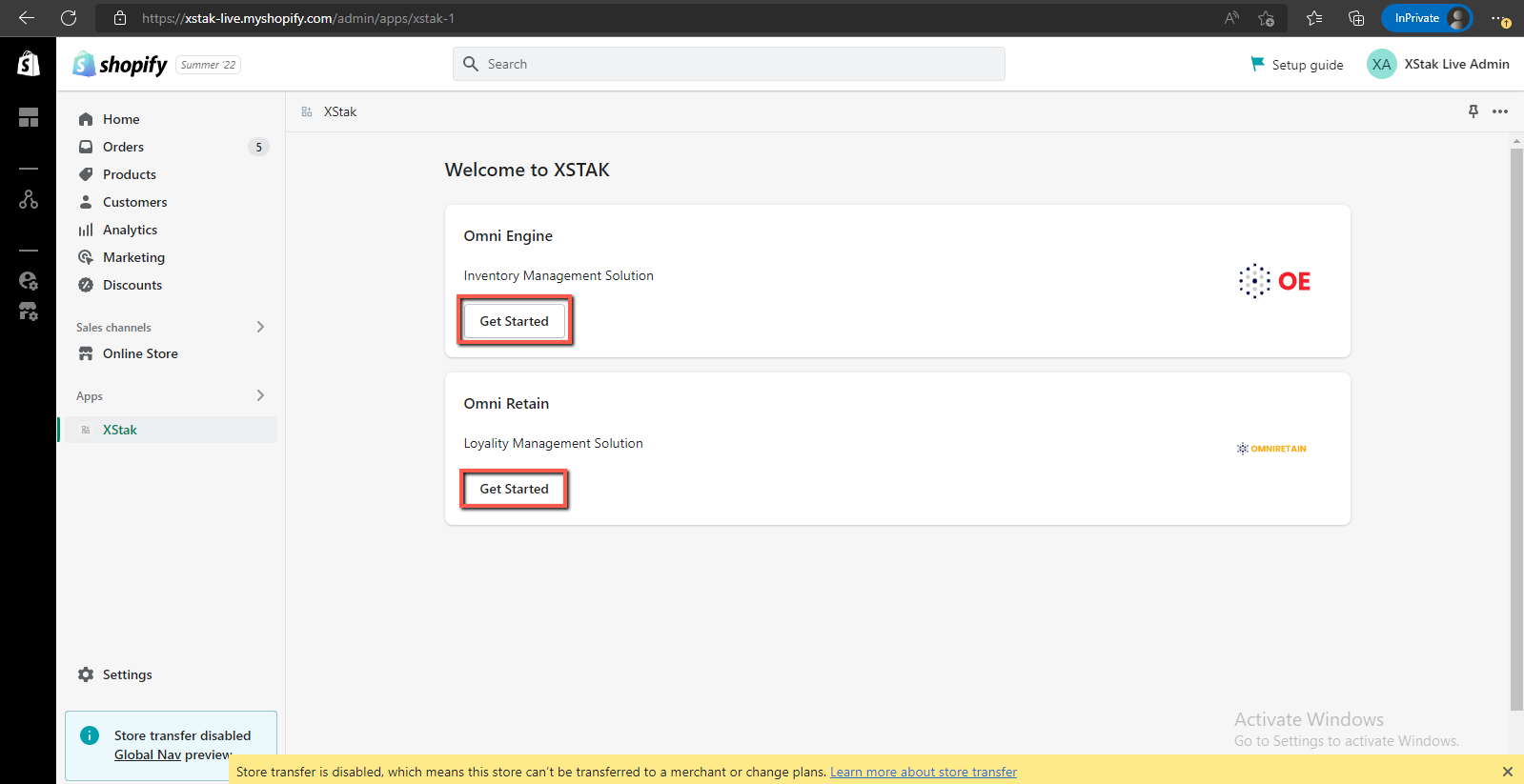This screenshot has height=784, width=1524.
Task: Close the yellow store transfer banner
Action: point(1507,772)
